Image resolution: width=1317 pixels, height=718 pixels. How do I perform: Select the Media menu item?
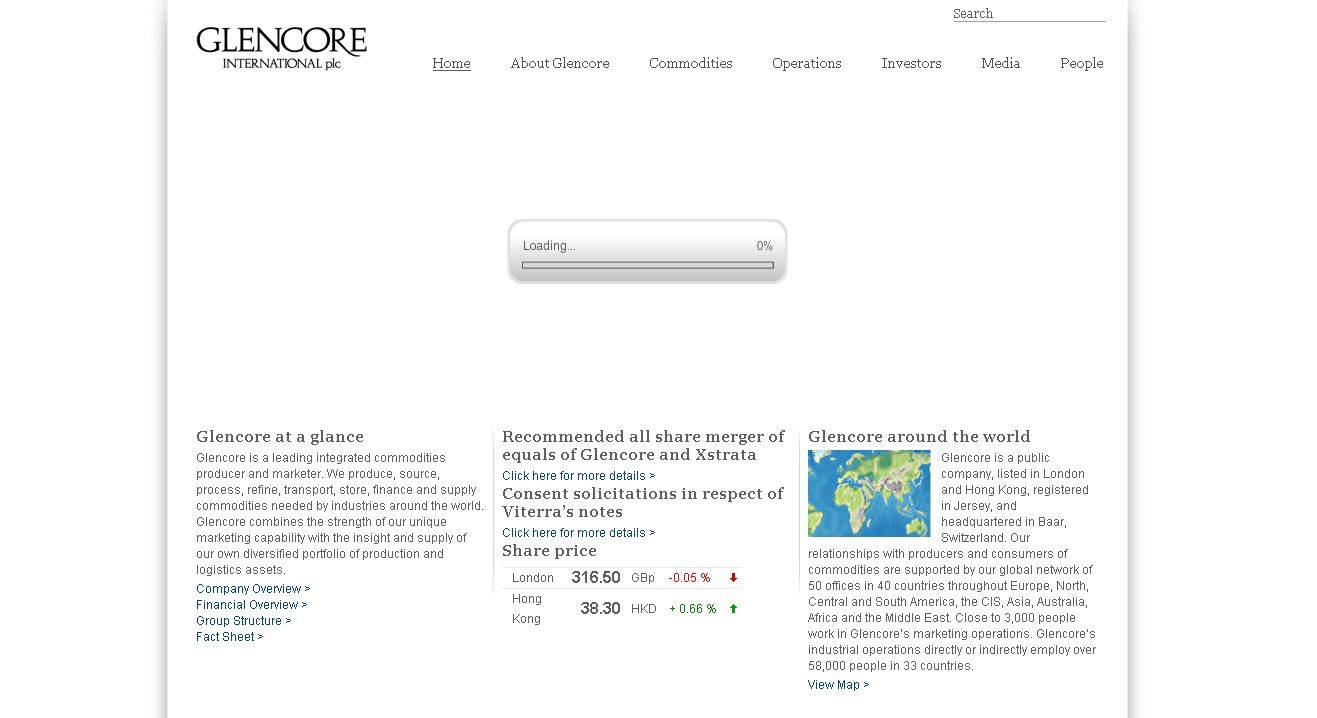click(1001, 63)
